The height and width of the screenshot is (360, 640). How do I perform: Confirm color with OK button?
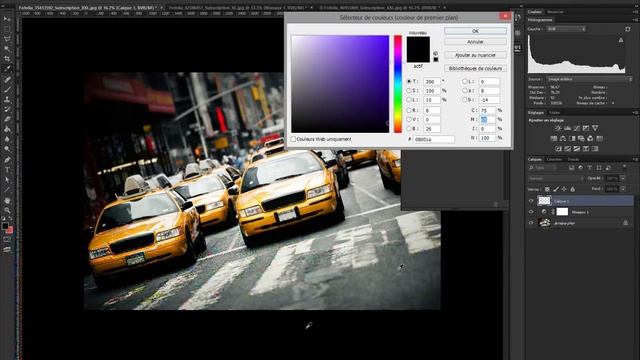coord(475,31)
